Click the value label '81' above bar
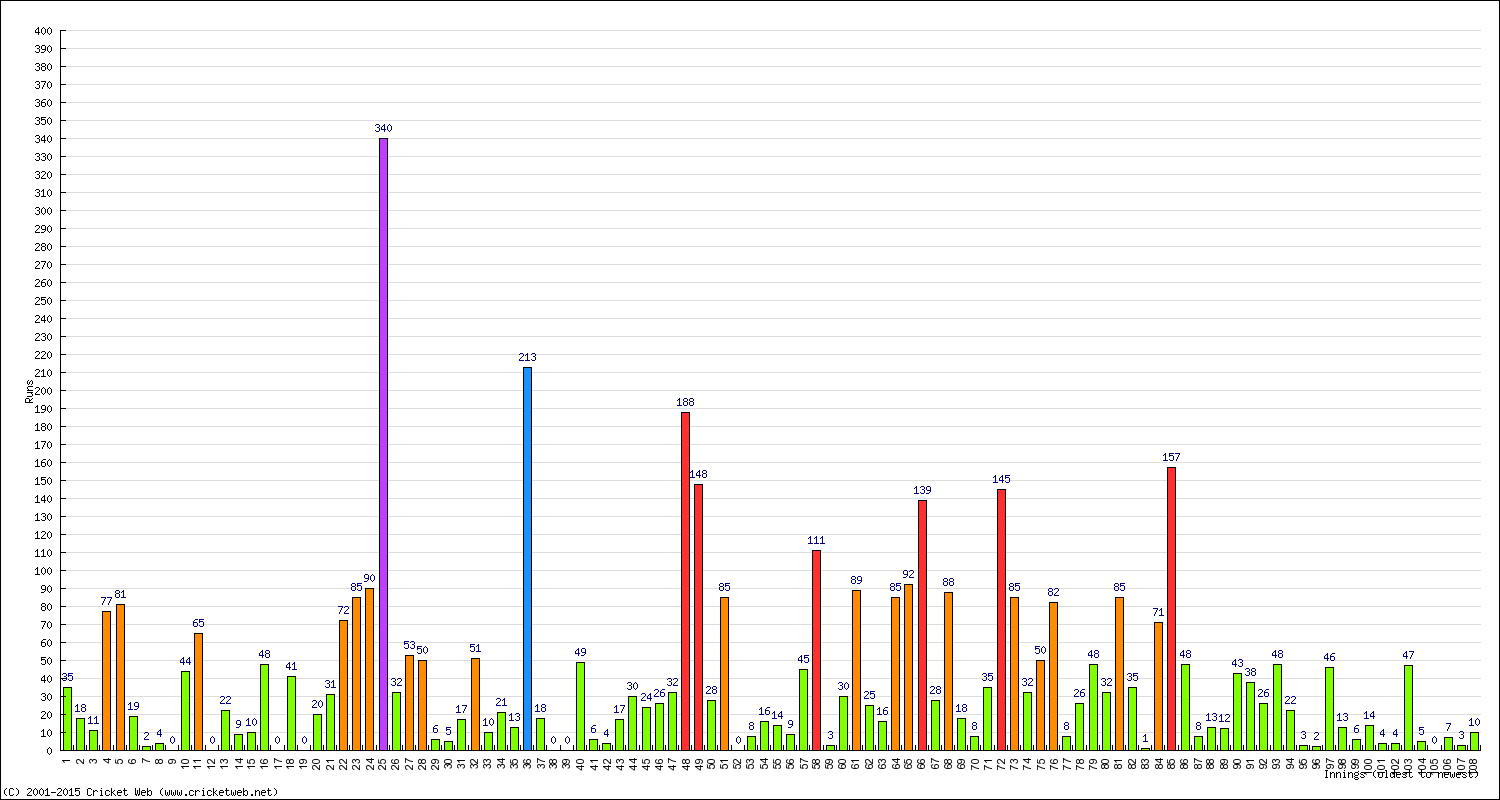Viewport: 1500px width, 800px height. tap(119, 594)
